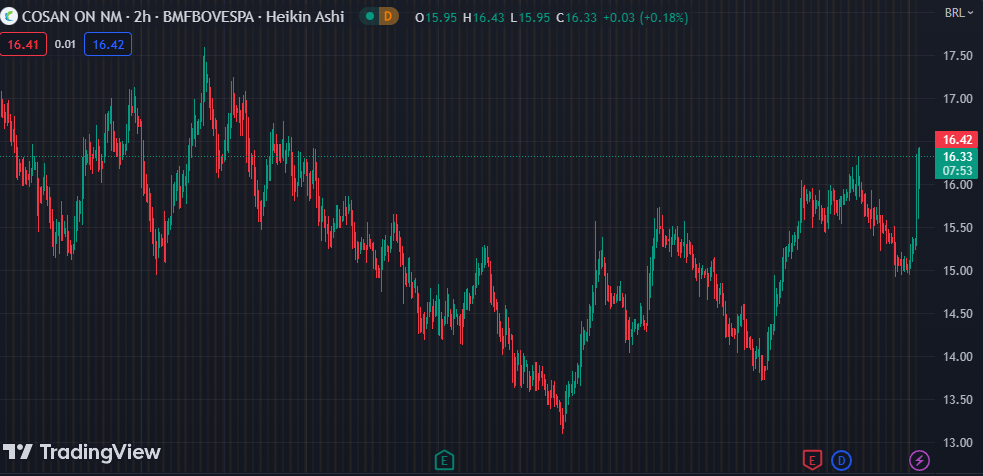The image size is (983, 476).
Task: Click the 17.00 price scale label
Action: (957, 98)
